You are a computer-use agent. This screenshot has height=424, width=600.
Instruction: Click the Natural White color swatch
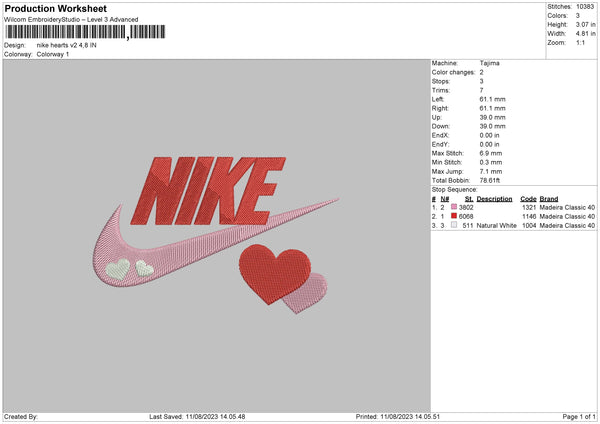[x=454, y=226]
